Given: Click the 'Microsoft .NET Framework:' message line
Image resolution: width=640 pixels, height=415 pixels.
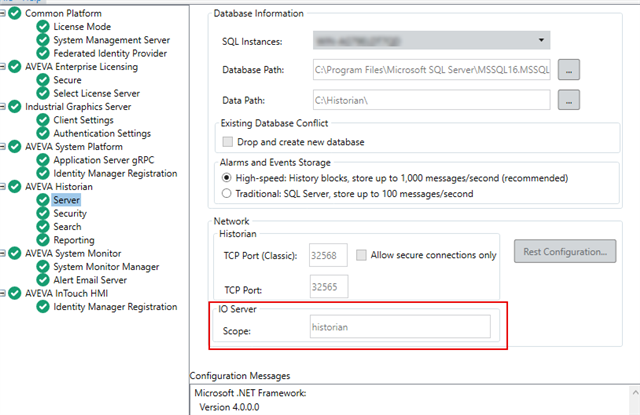Looking at the screenshot, I should (250, 393).
